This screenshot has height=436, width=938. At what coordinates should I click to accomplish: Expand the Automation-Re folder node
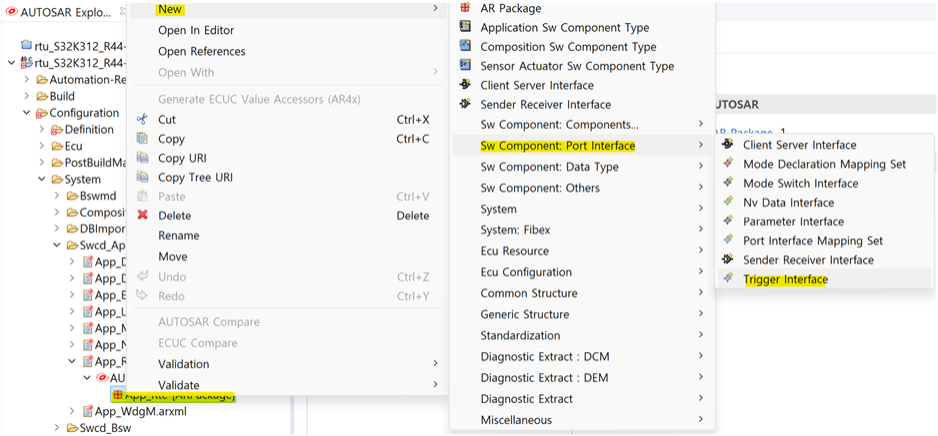pyautogui.click(x=26, y=79)
